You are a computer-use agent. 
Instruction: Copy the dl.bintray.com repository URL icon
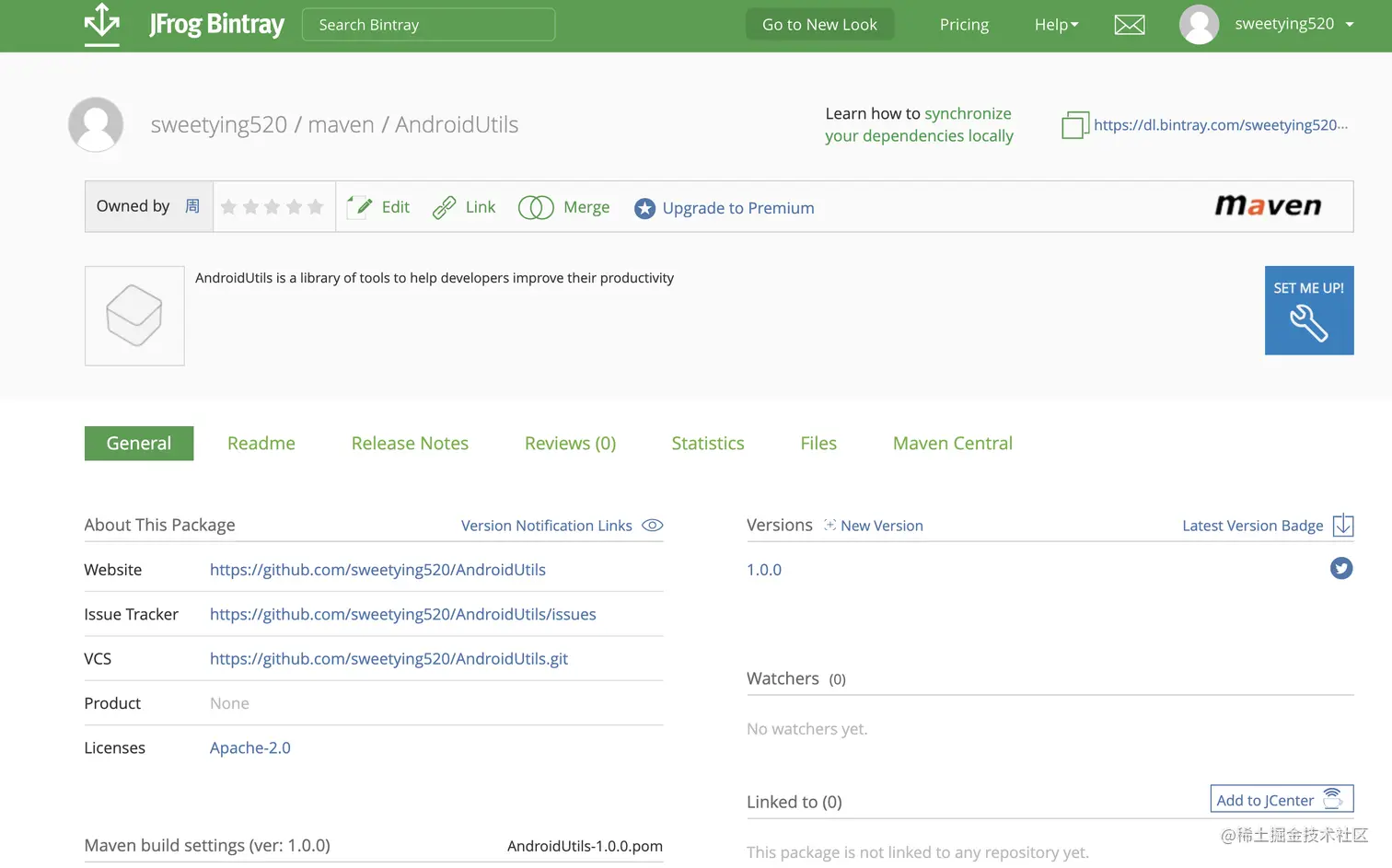(x=1074, y=125)
